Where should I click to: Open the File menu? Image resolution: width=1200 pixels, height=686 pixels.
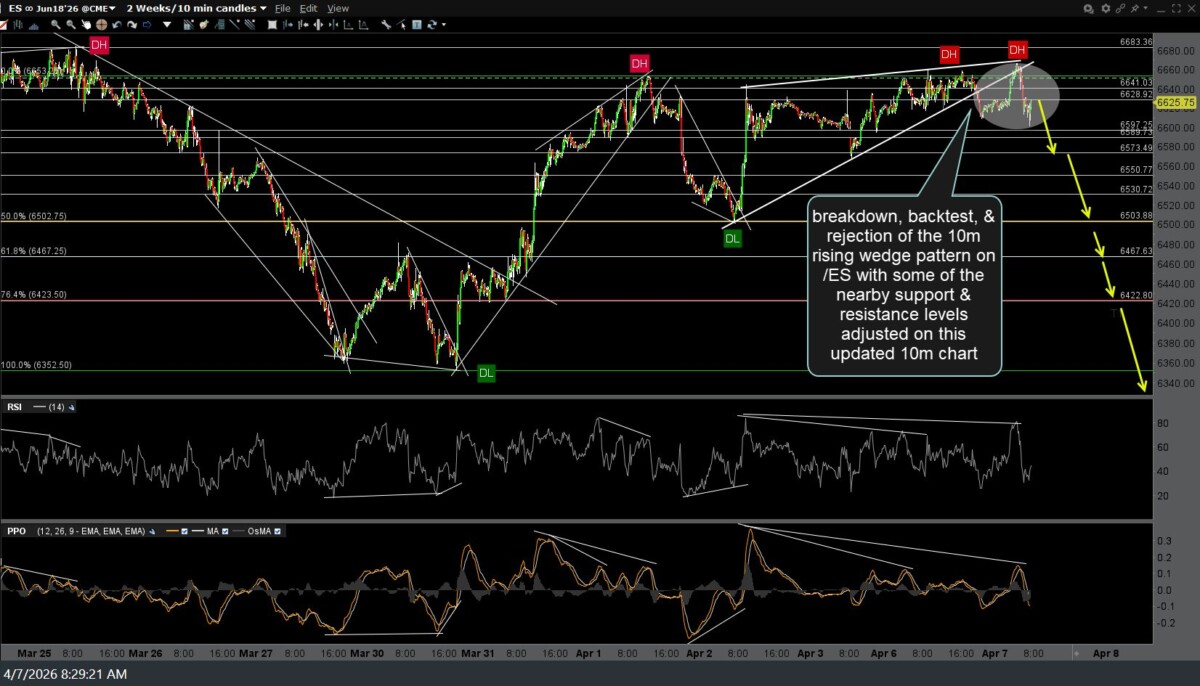tap(282, 8)
